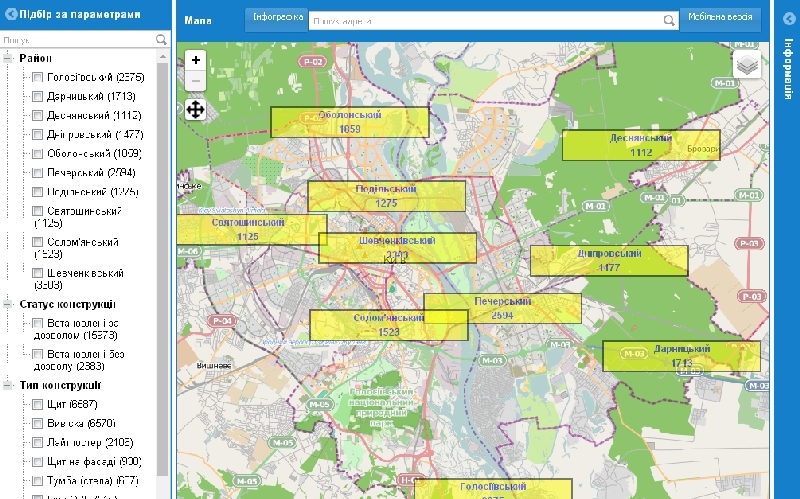This screenshot has height=499, width=800.
Task: Click the Шевченківський map box
Action: (x=397, y=248)
